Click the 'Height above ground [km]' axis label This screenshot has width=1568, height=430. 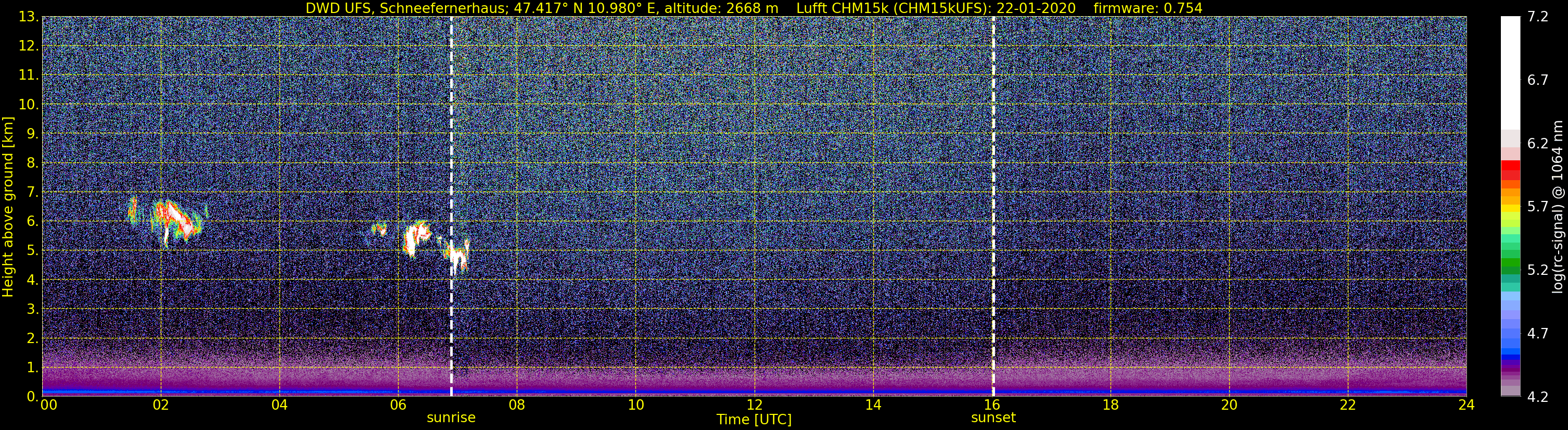8,206
